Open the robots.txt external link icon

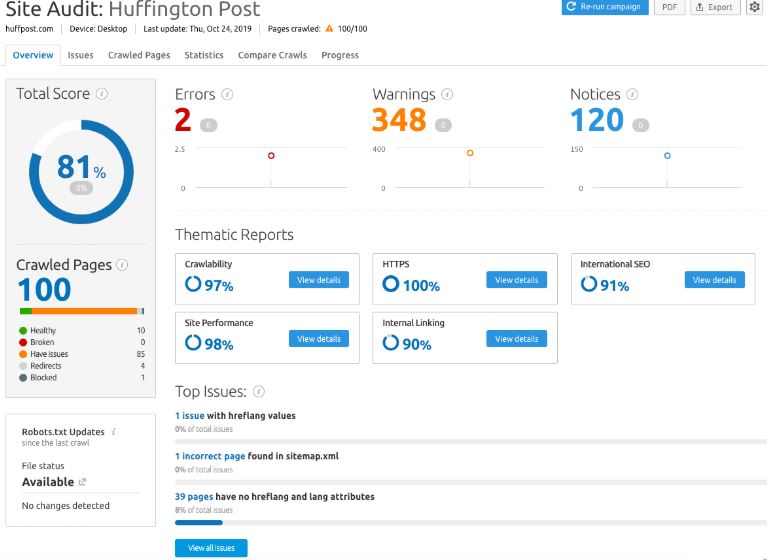pyautogui.click(x=82, y=482)
